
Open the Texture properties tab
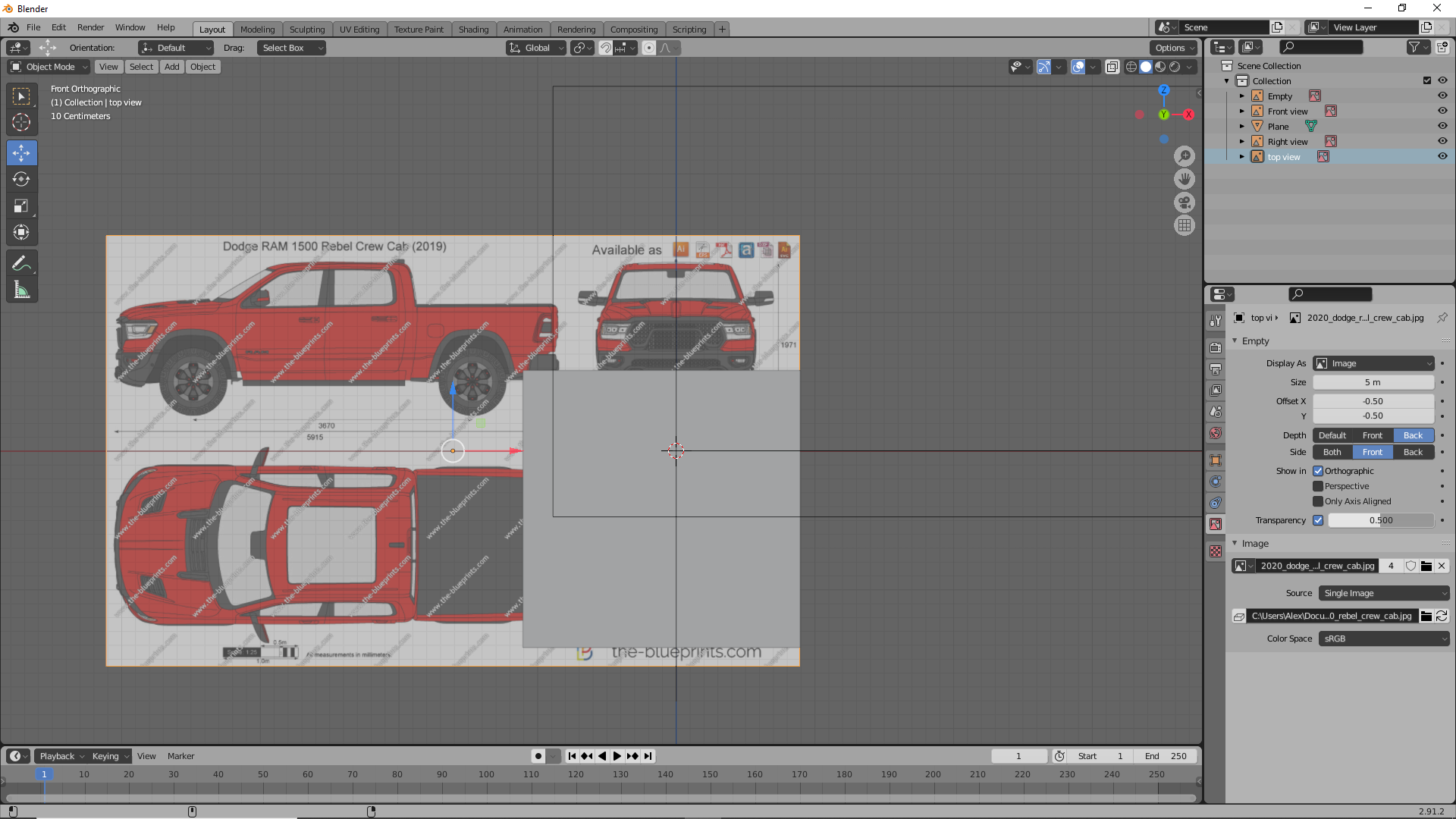1216,551
